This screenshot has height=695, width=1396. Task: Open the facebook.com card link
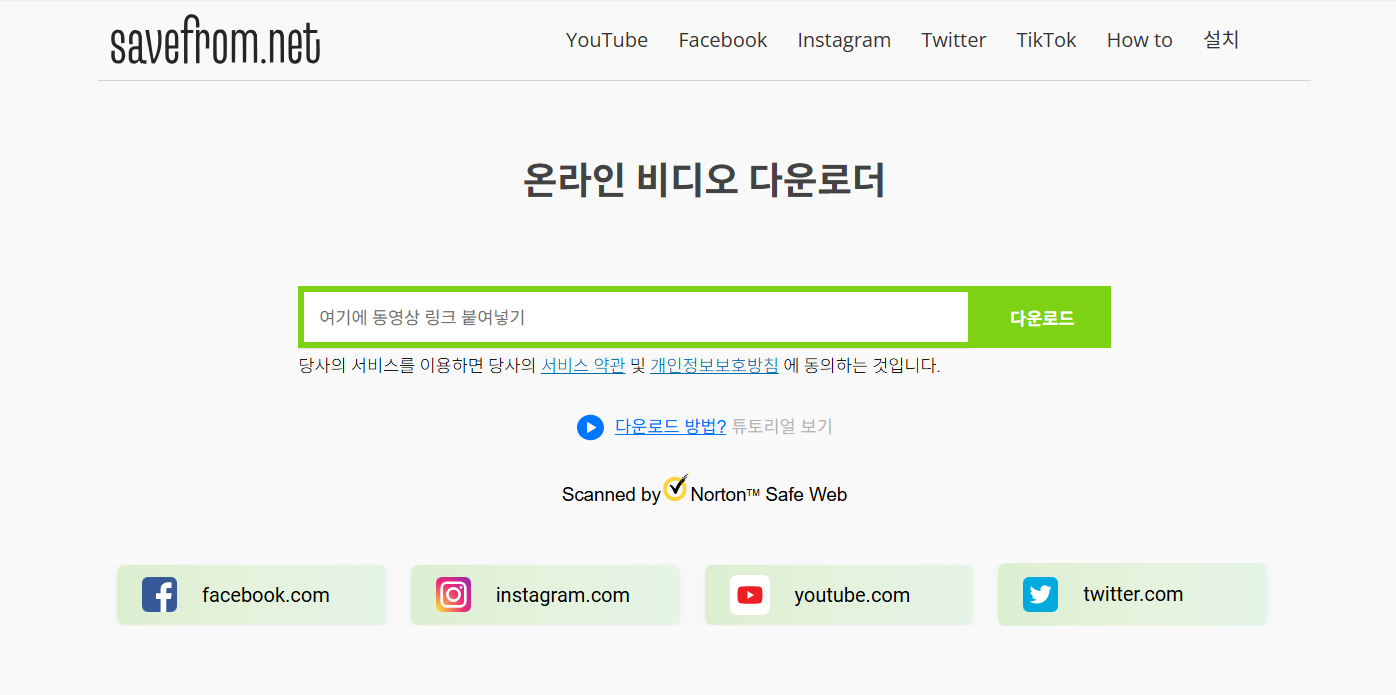click(251, 595)
